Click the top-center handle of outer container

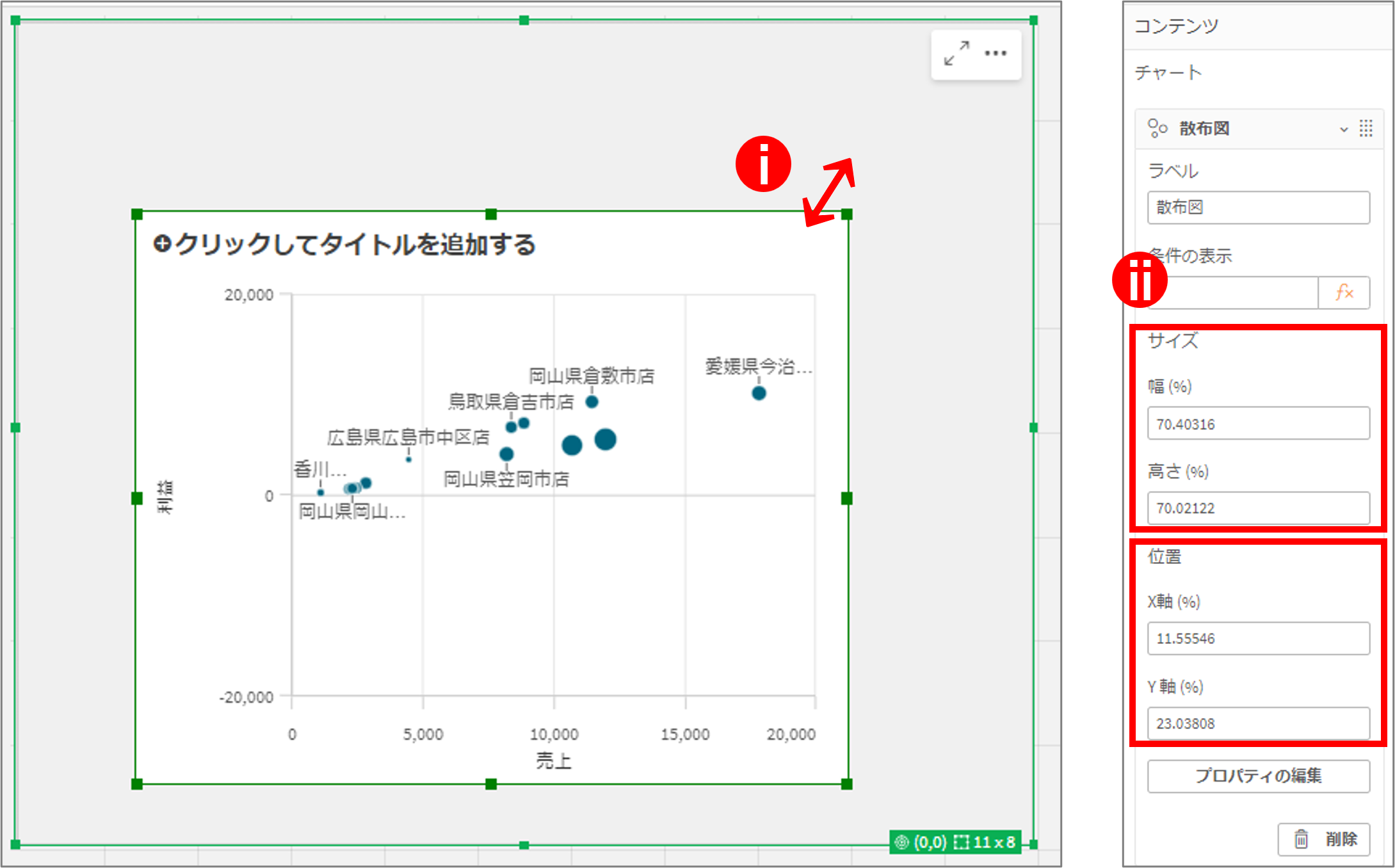click(524, 20)
